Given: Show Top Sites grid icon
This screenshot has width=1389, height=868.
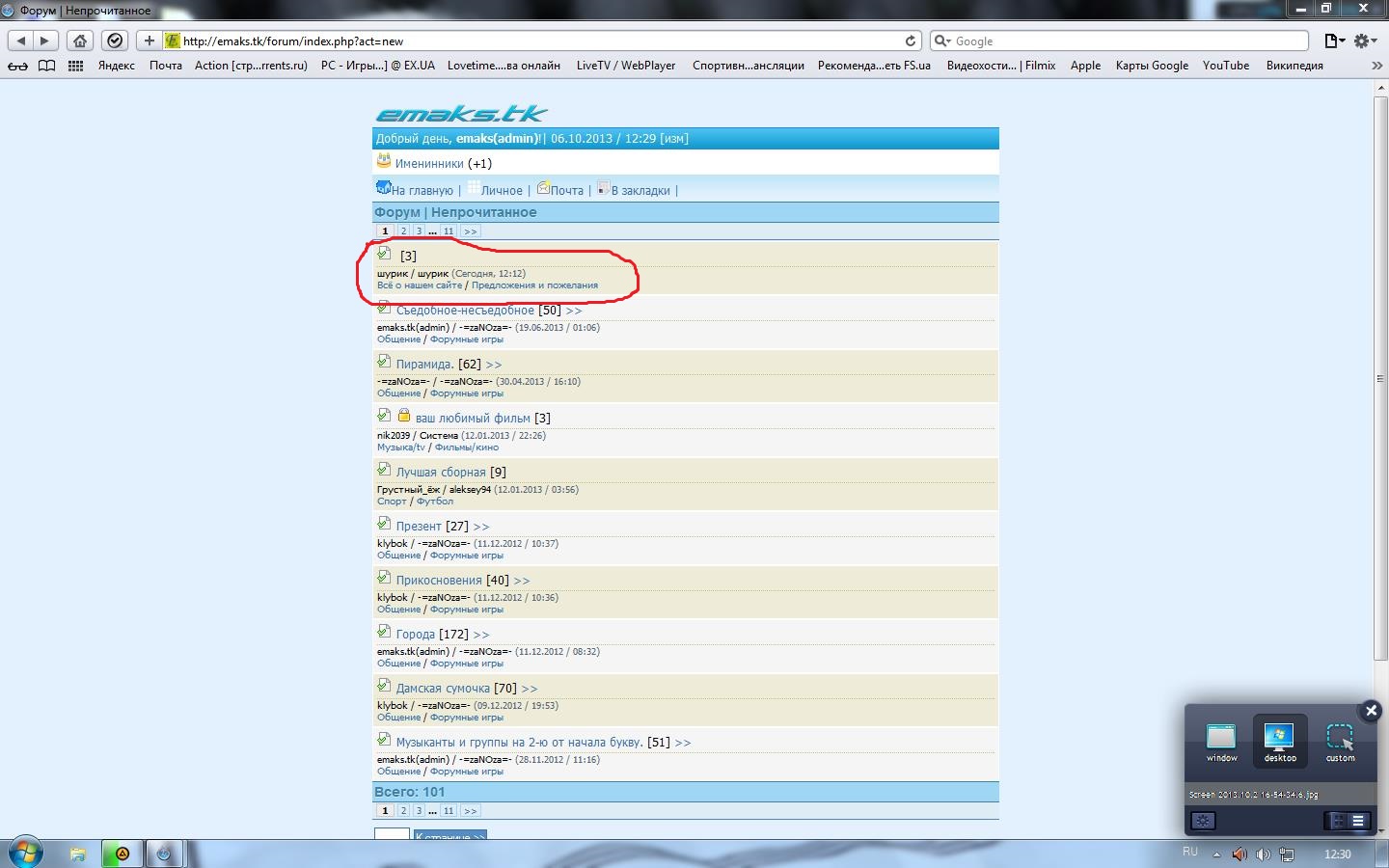Looking at the screenshot, I should (x=75, y=66).
